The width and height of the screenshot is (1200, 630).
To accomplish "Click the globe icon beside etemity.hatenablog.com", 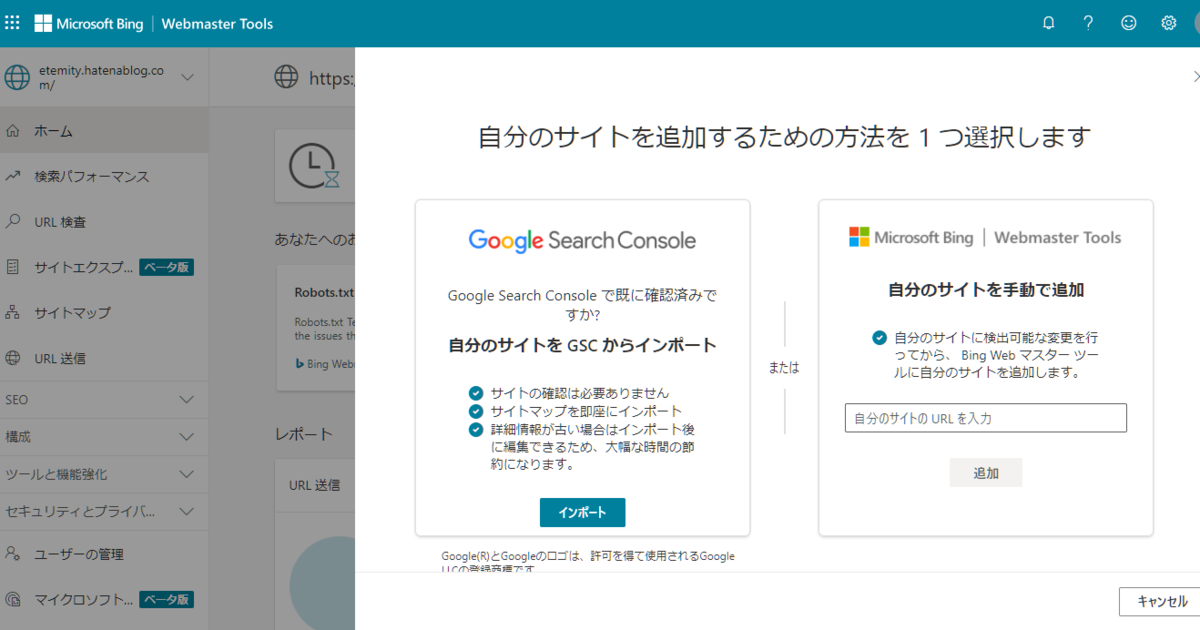I will click(18, 77).
